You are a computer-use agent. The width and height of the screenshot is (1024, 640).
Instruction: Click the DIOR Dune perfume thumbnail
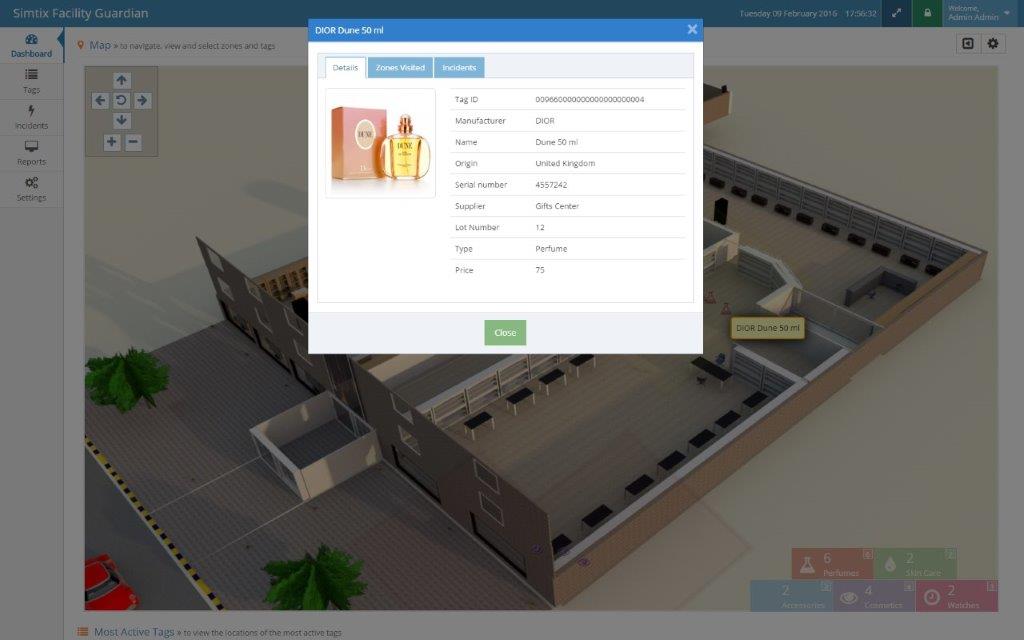[380, 144]
